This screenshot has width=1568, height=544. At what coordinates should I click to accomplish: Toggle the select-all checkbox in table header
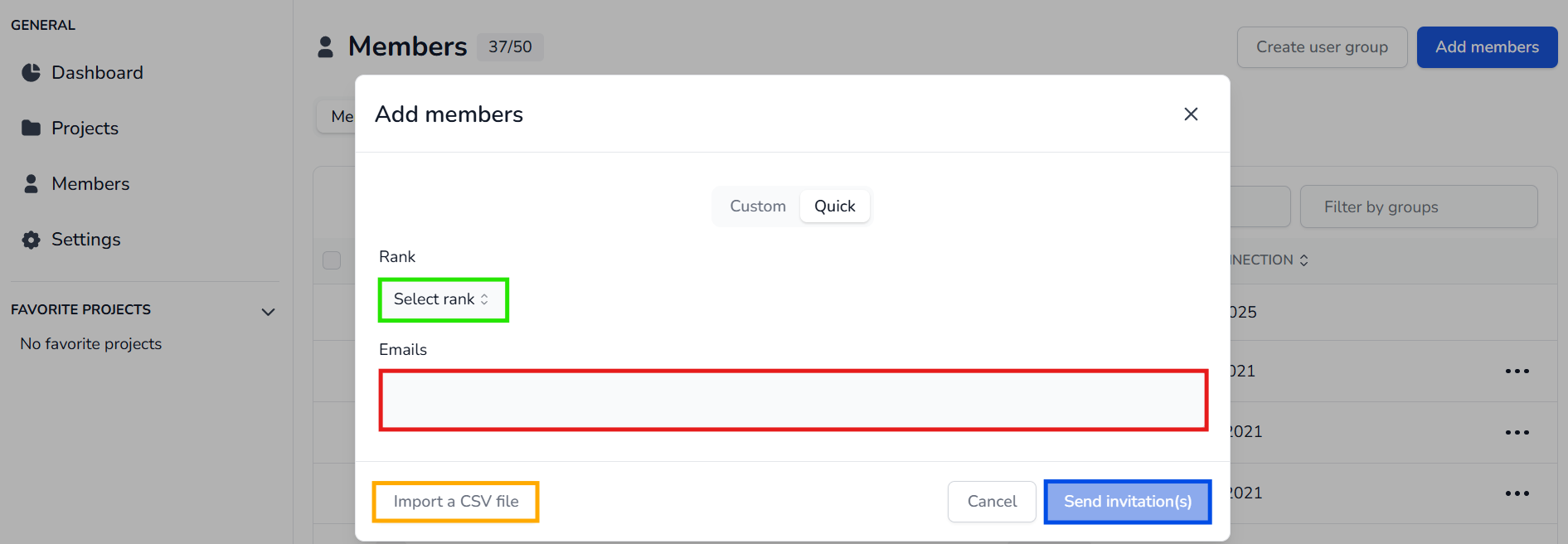point(332,260)
